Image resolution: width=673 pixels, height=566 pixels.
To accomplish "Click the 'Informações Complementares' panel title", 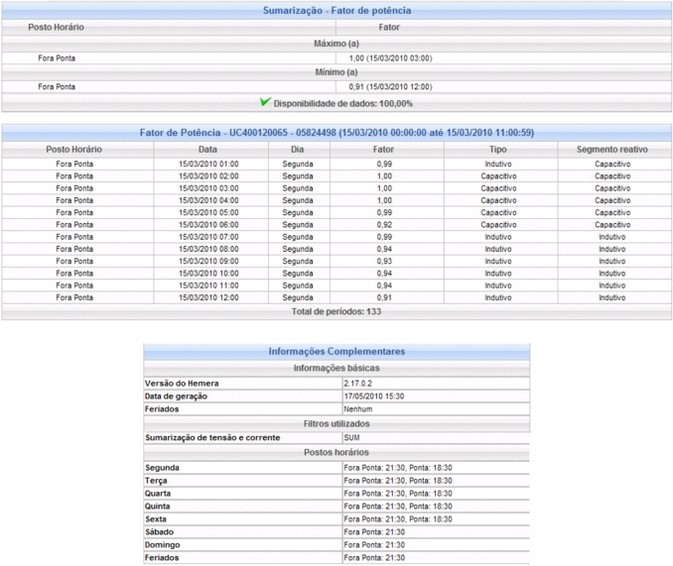I will [336, 352].
